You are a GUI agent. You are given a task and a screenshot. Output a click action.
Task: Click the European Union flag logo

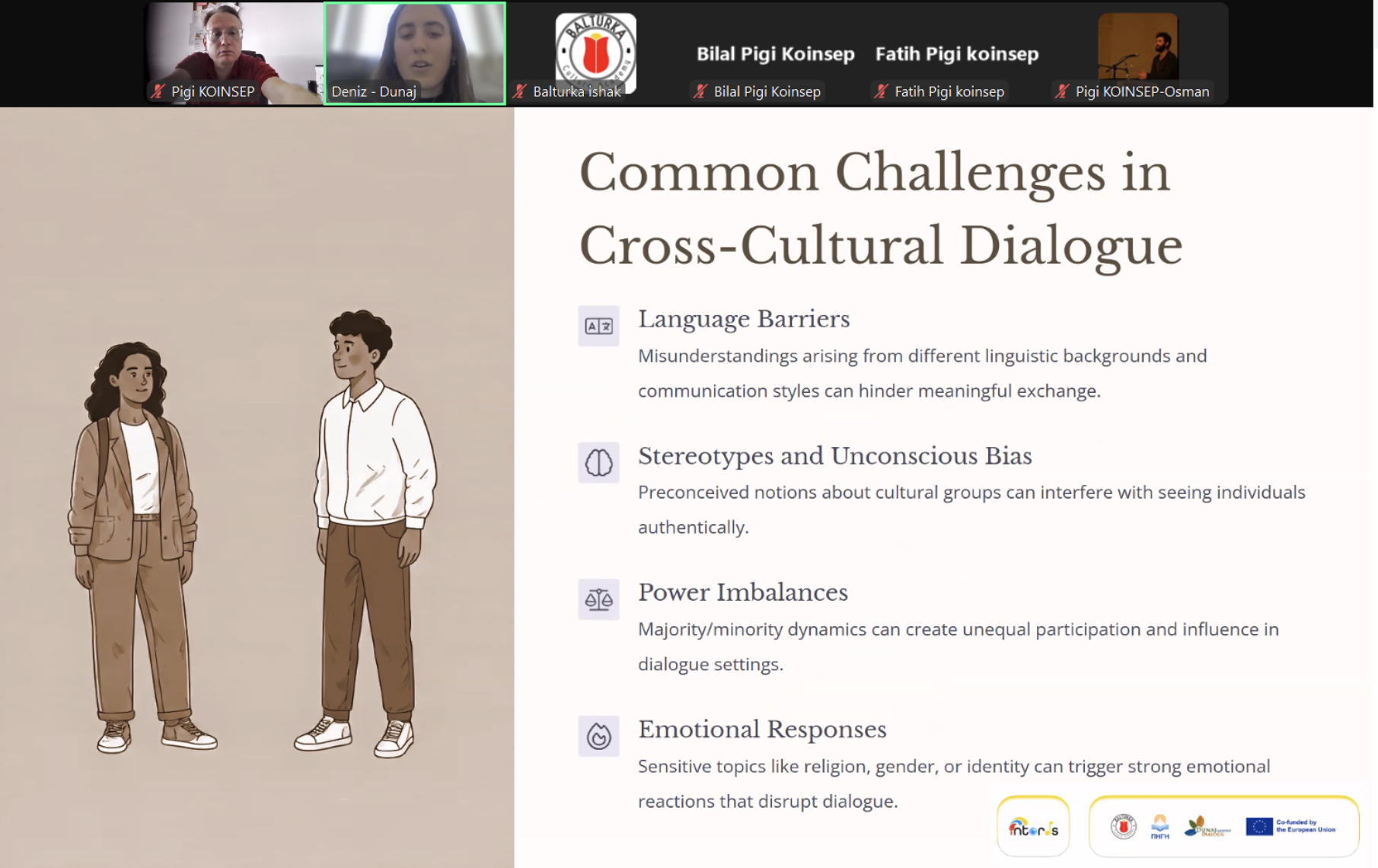click(x=1259, y=826)
